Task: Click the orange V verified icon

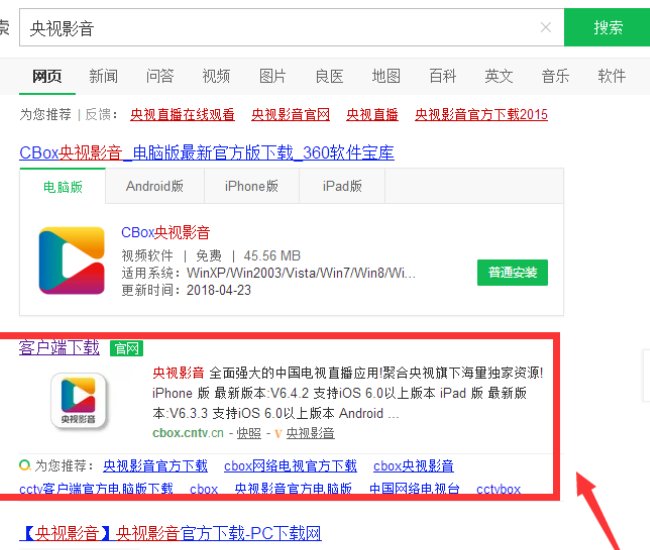Action: pyautogui.click(x=278, y=434)
